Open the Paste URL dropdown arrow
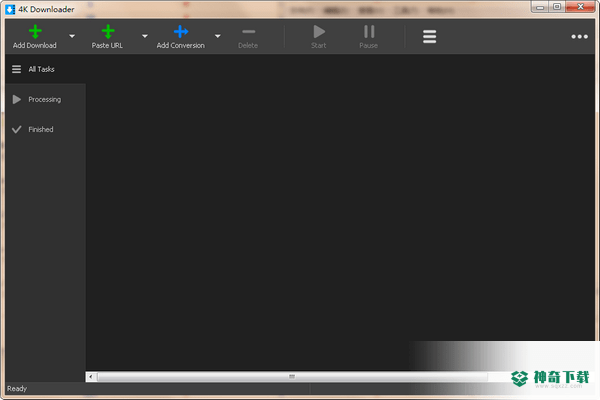600x400 pixels. (145, 36)
